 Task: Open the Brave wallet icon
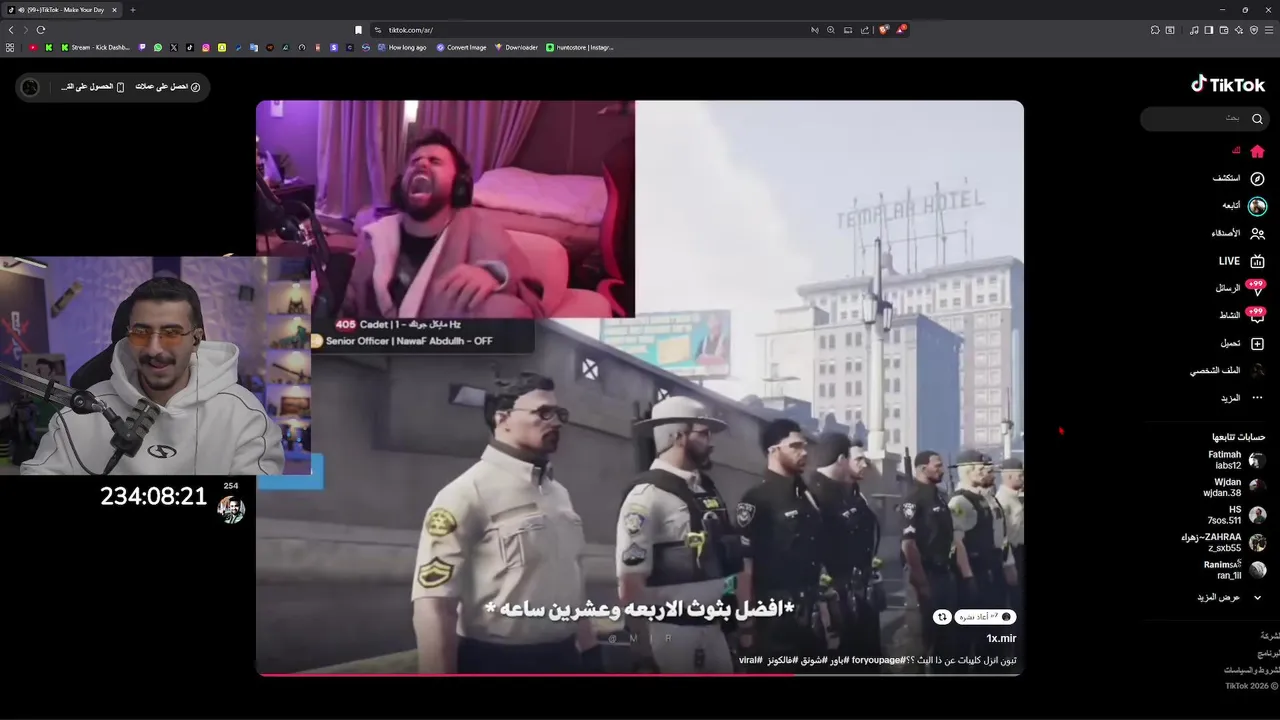tap(1223, 30)
